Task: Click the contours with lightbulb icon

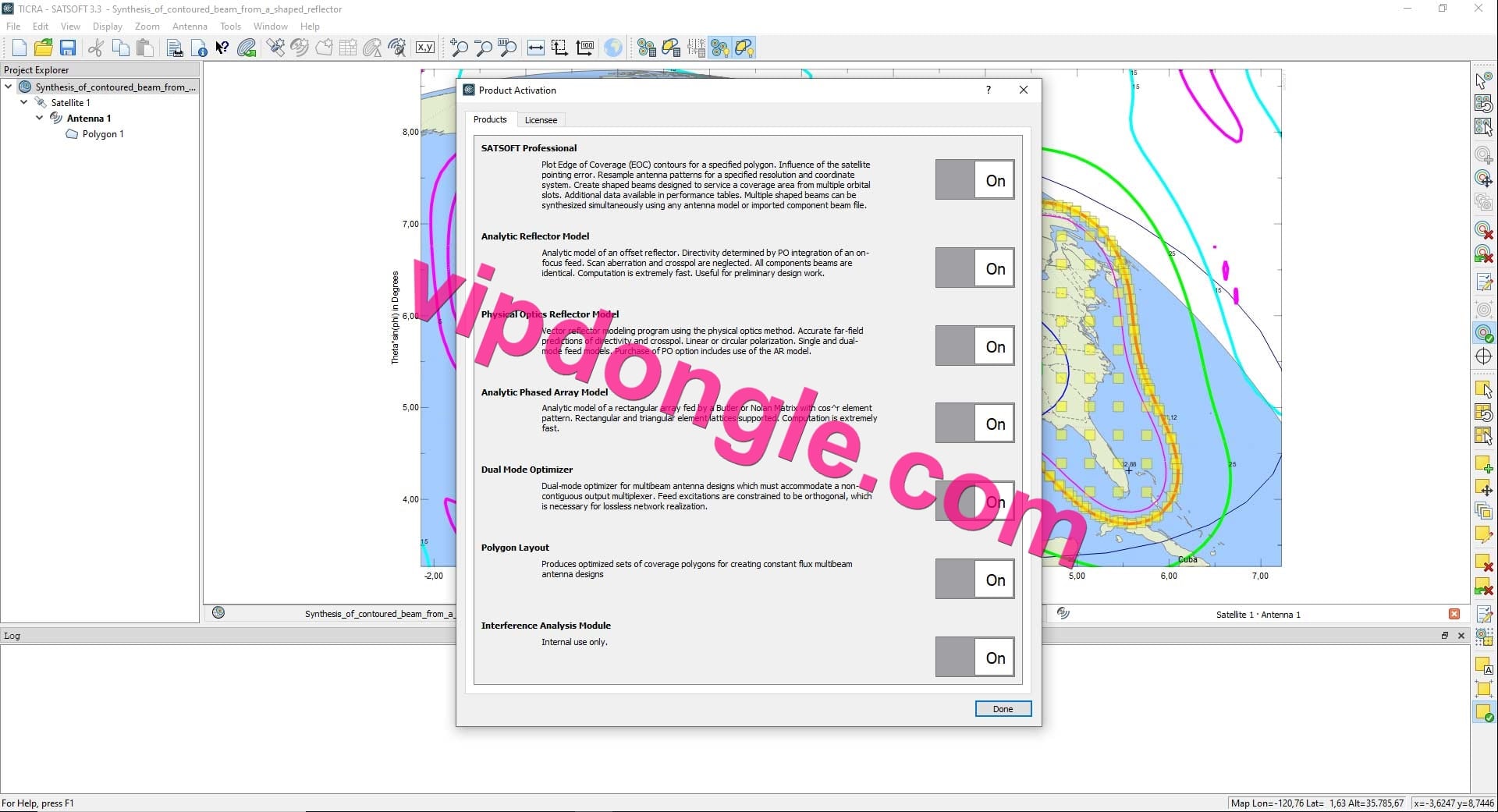Action: tap(720, 48)
